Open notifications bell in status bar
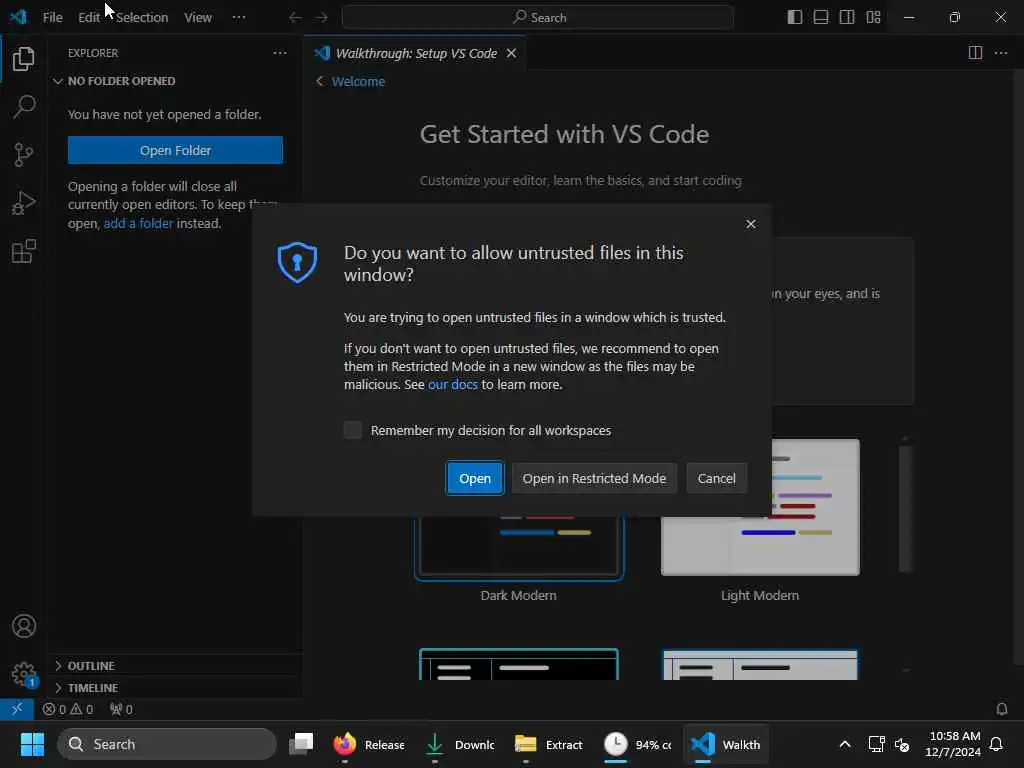 pyautogui.click(x=1002, y=709)
